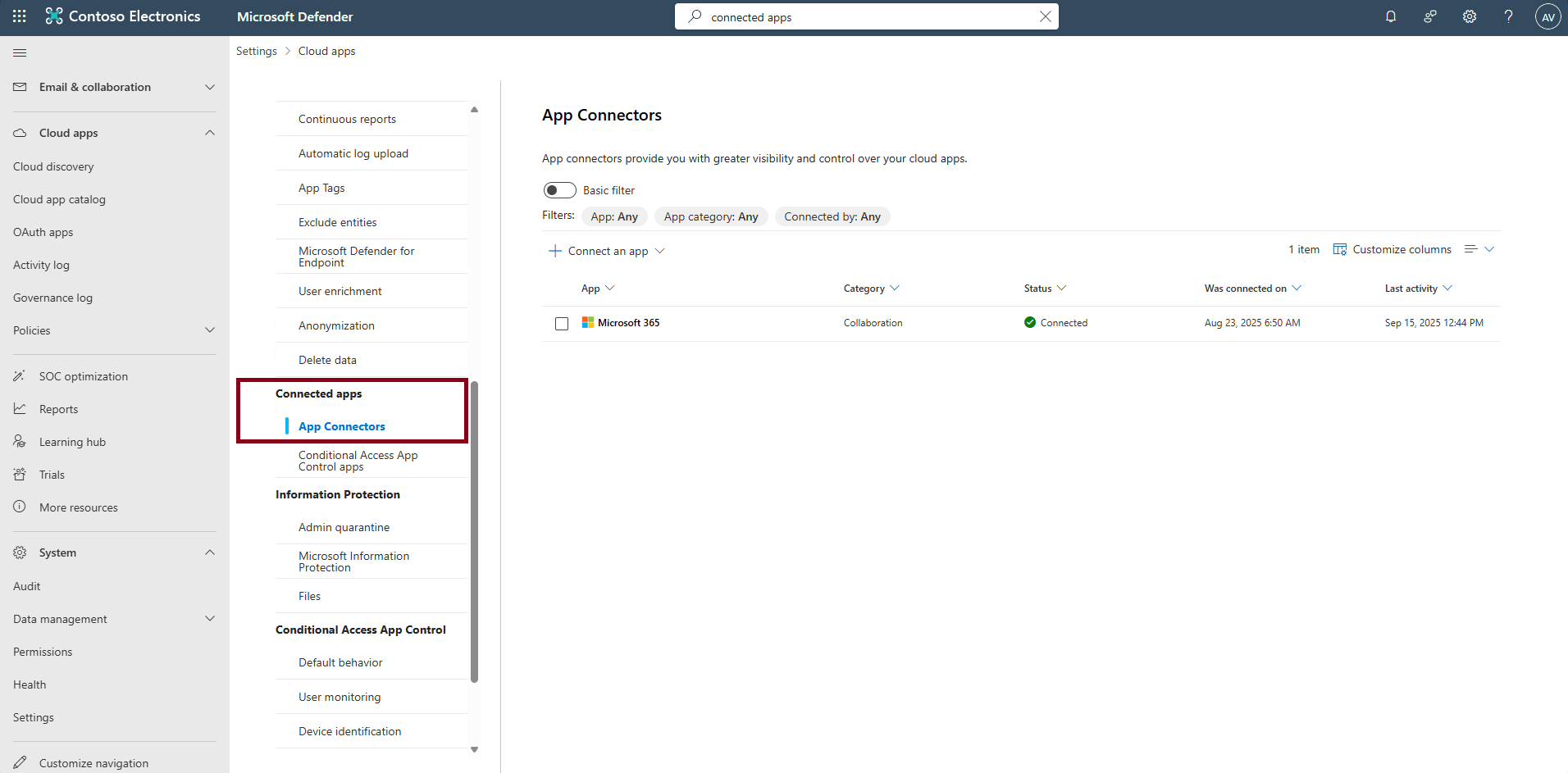The height and width of the screenshot is (773, 1568).
Task: Open the AV account avatar
Action: [x=1547, y=16]
